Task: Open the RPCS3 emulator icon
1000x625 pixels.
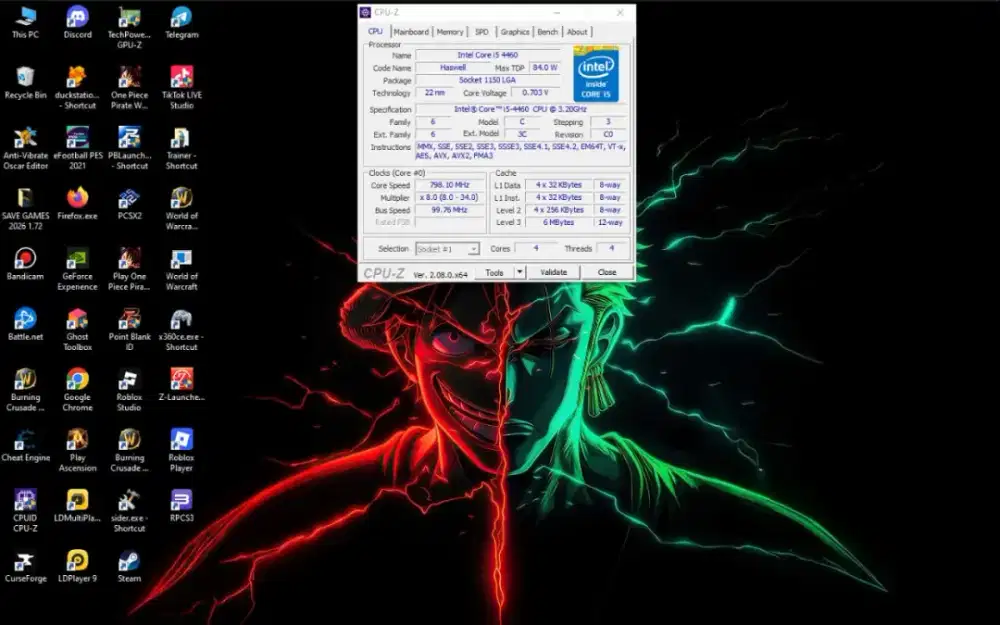Action: [x=182, y=506]
